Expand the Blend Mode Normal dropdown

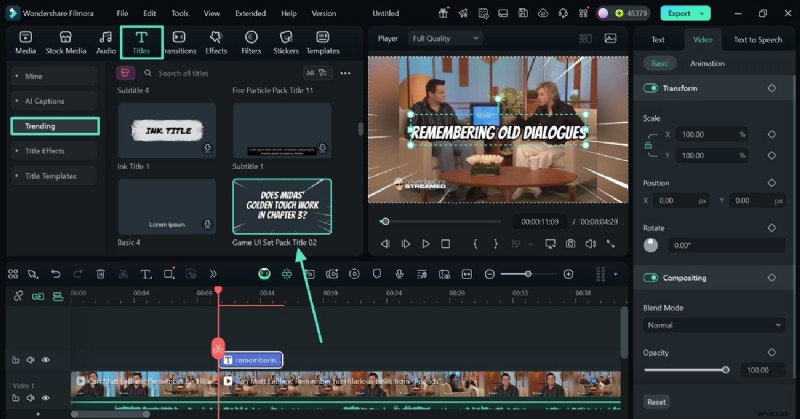(x=713, y=325)
